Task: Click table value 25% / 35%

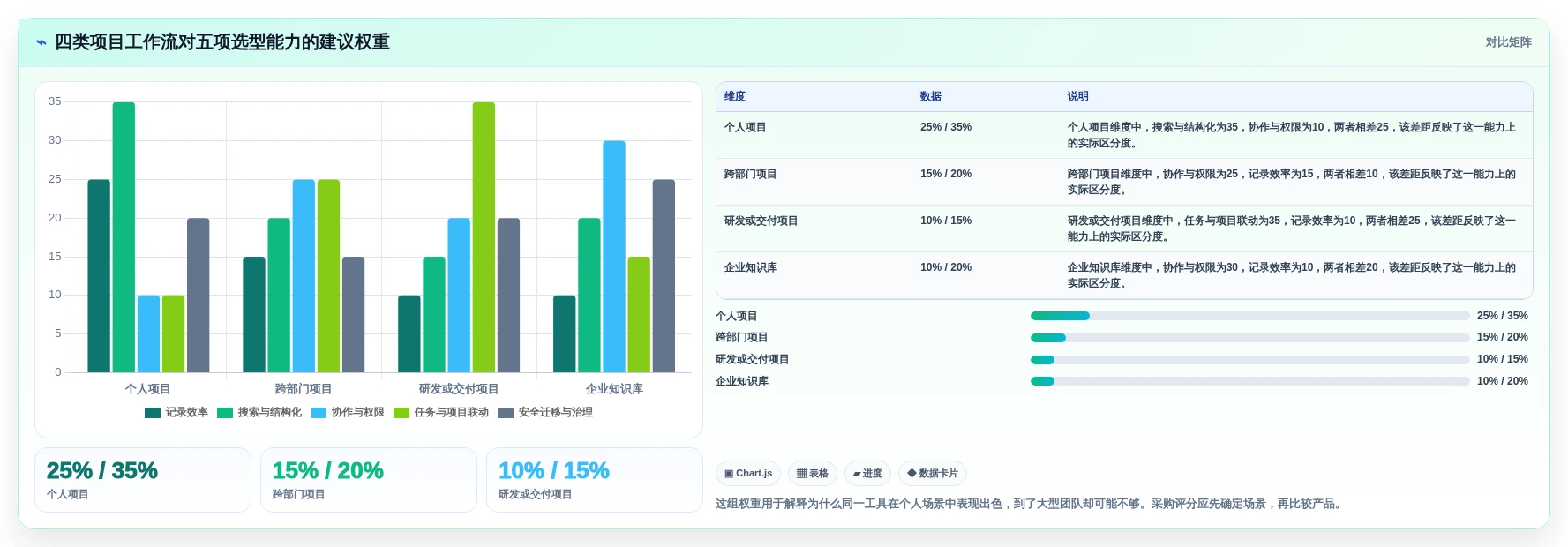Action: click(x=946, y=127)
